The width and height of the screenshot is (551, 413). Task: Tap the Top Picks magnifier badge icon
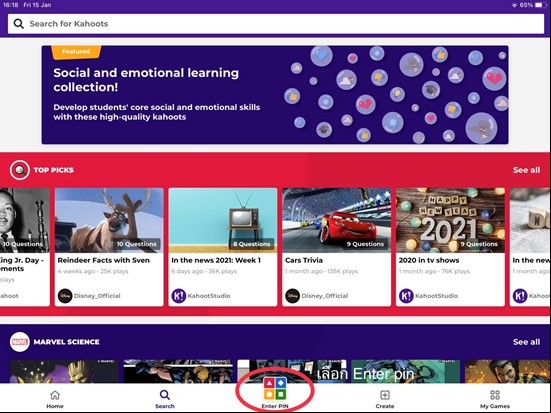(x=20, y=170)
